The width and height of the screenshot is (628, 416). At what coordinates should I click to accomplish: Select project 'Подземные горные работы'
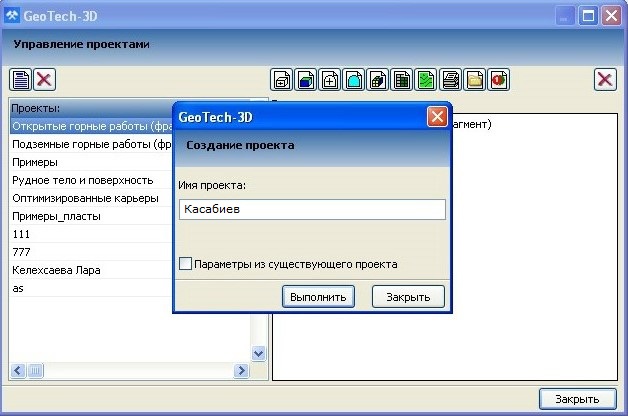pos(91,144)
